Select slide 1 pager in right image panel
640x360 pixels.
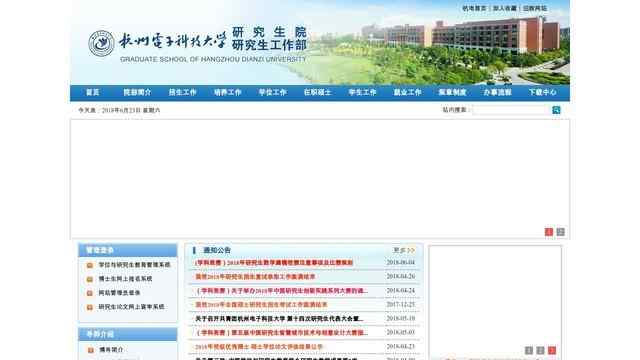pos(529,350)
